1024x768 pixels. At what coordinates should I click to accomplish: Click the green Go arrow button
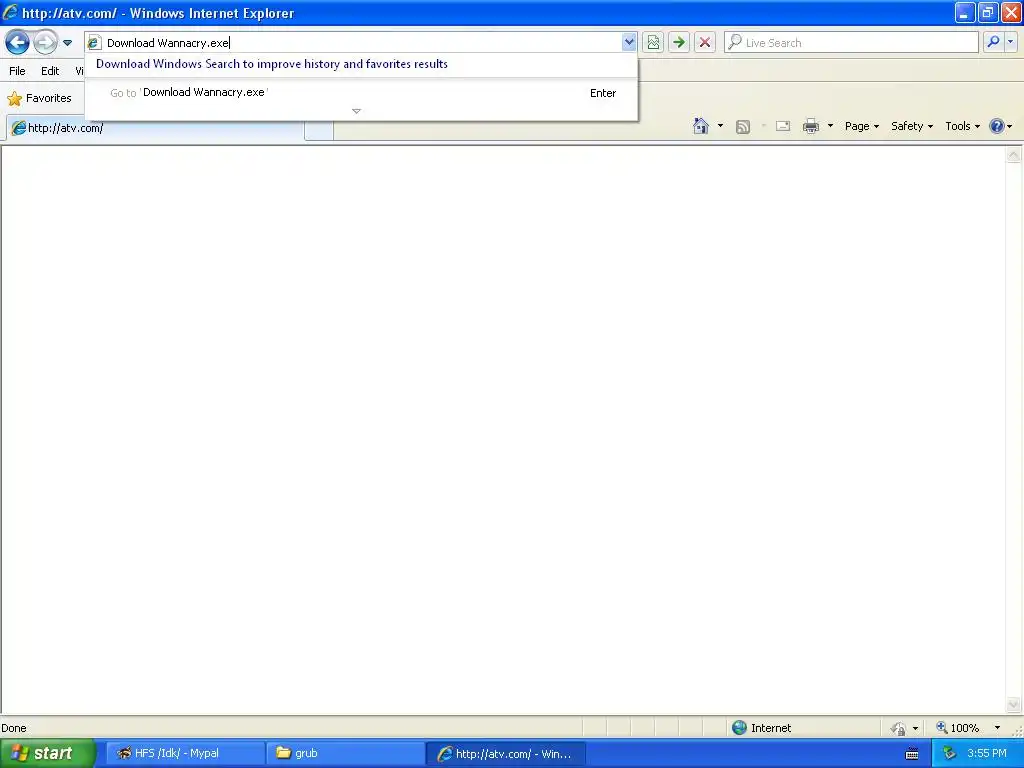[x=679, y=43]
